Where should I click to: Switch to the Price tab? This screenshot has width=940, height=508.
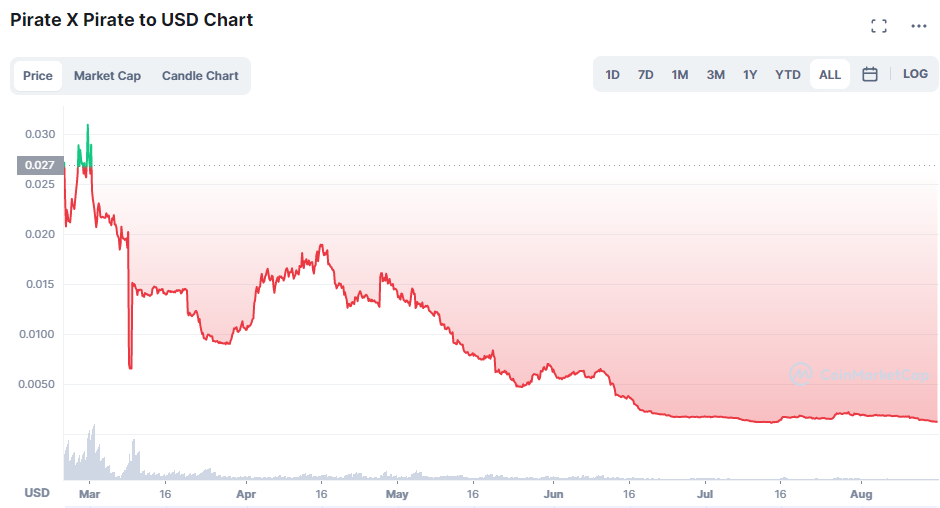38,76
